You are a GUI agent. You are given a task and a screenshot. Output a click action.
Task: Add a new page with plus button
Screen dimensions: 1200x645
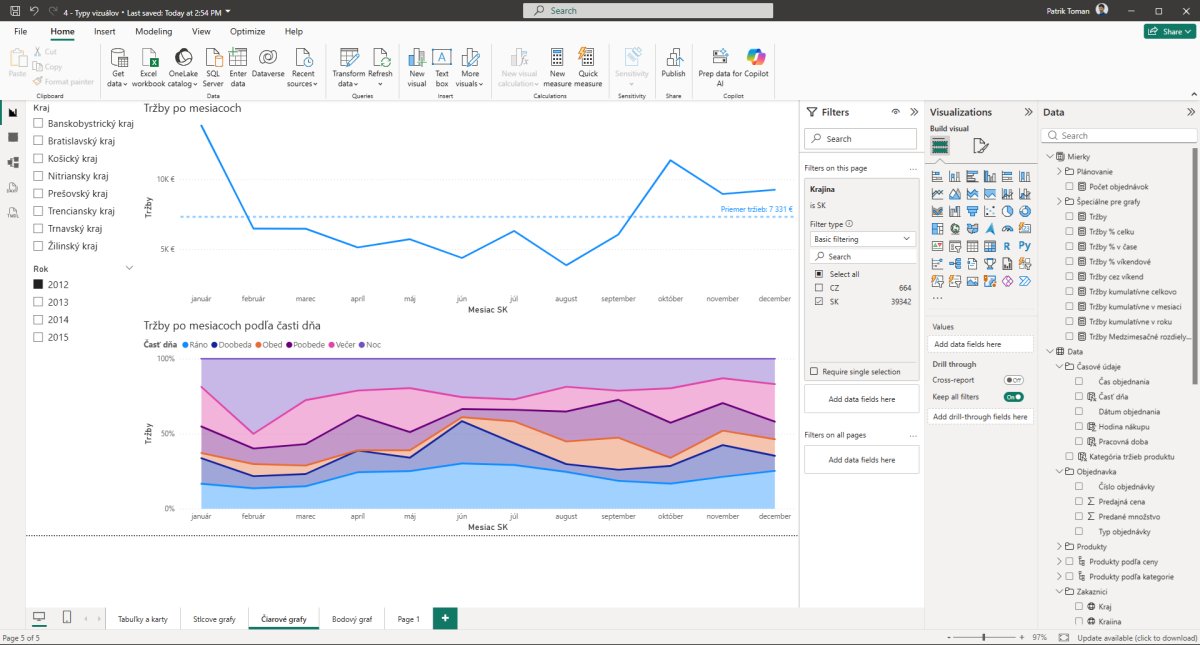click(x=445, y=619)
